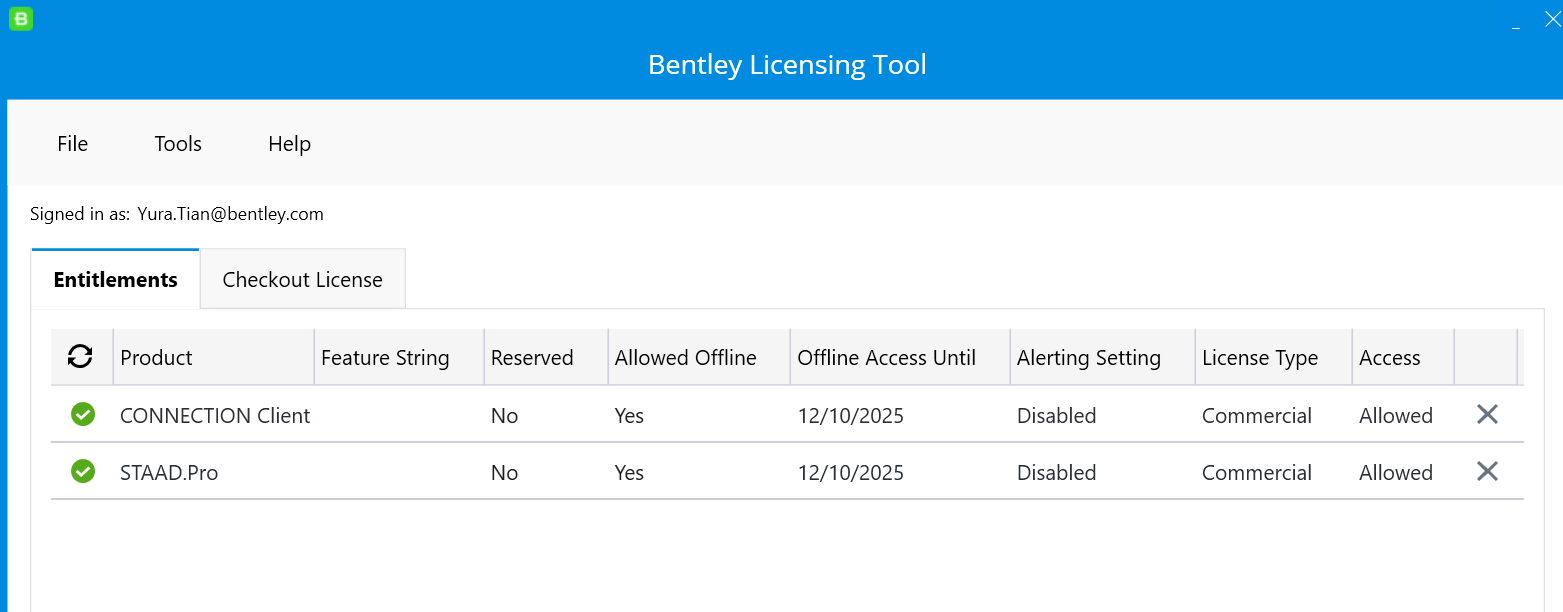Minimize the Bentley Licensing Tool window
The width and height of the screenshot is (1563, 612).
(x=1516, y=22)
